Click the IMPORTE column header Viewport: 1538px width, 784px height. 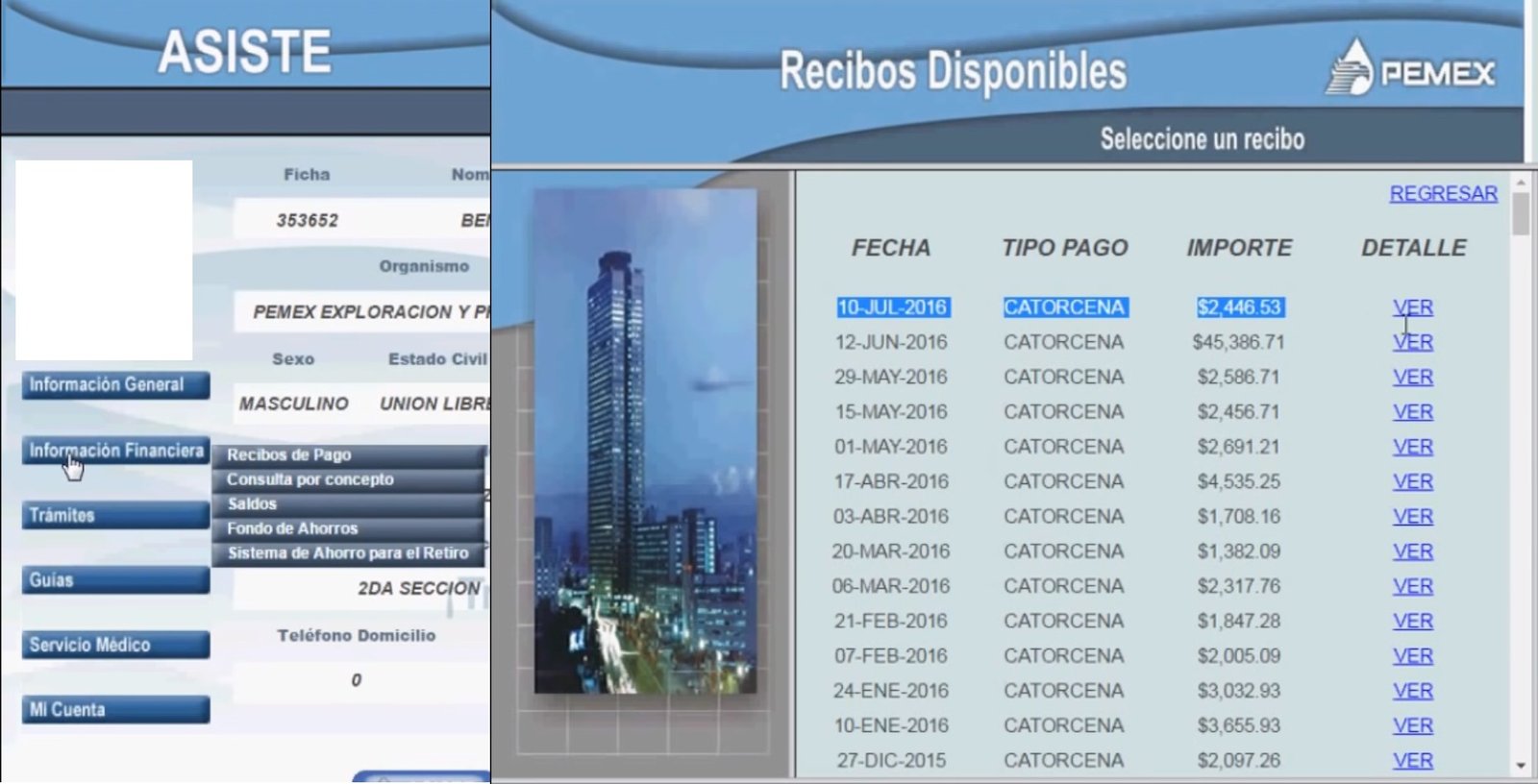click(1239, 248)
